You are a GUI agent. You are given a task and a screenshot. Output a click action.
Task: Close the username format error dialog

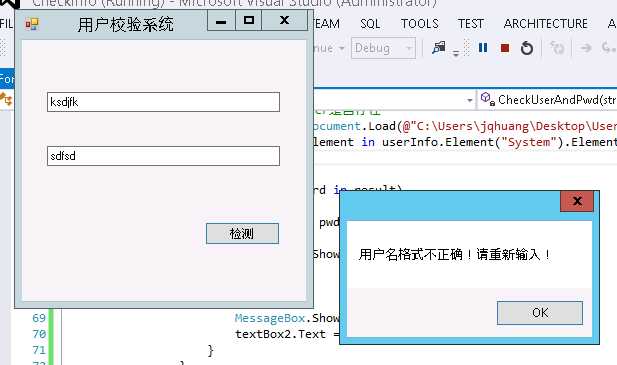click(x=577, y=201)
